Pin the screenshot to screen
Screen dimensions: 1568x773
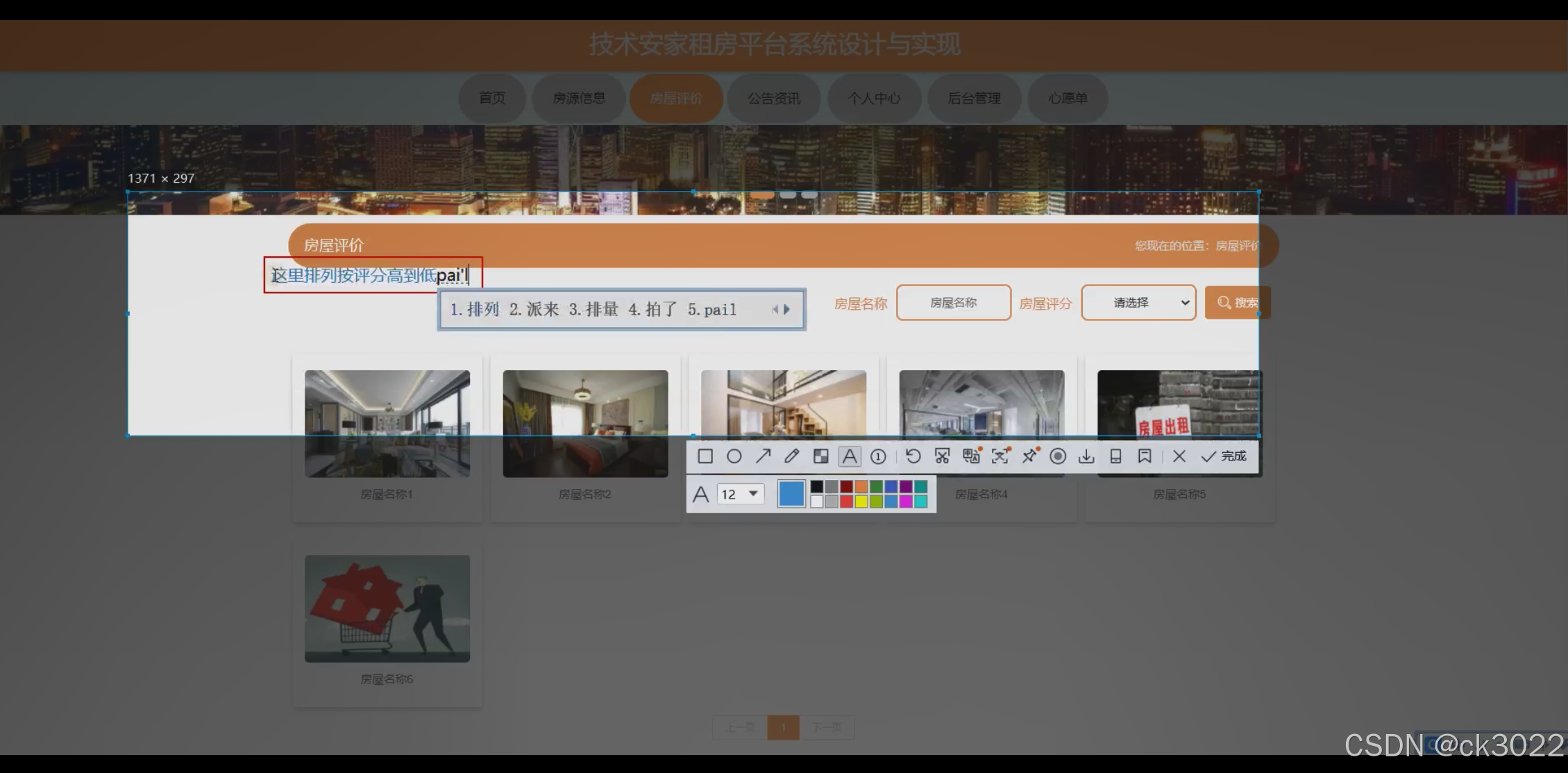1029,456
